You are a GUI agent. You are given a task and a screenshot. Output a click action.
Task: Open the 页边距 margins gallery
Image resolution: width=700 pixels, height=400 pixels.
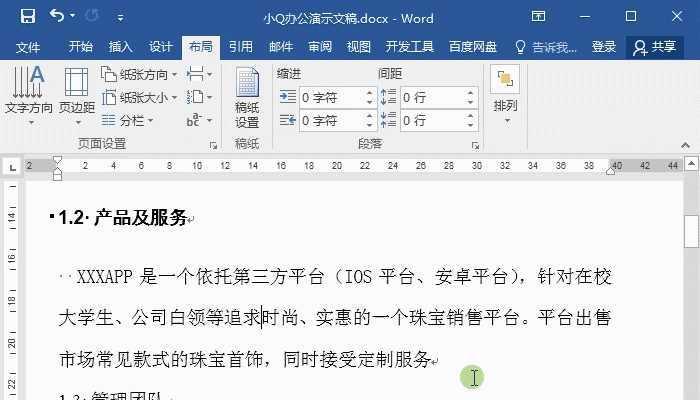[77, 95]
